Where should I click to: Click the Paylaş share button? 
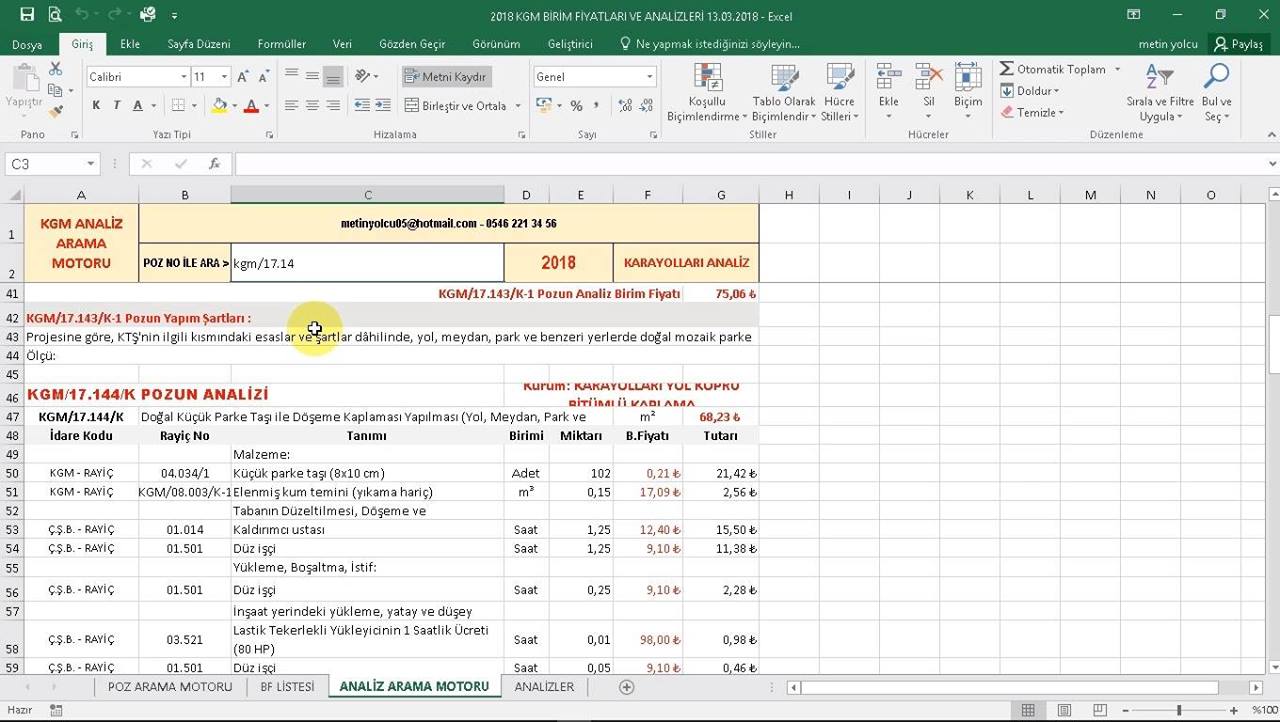pos(1238,44)
